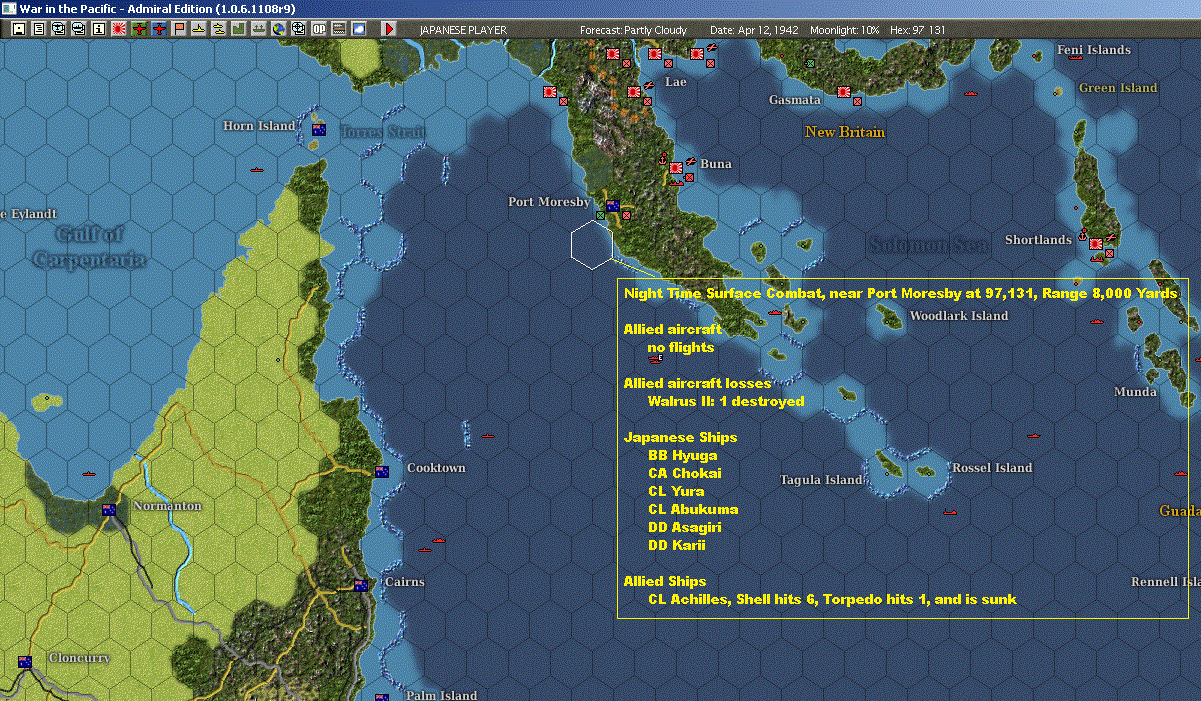1201x701 pixels.
Task: Select the Australian flag at Horn Island
Action: pos(319,130)
